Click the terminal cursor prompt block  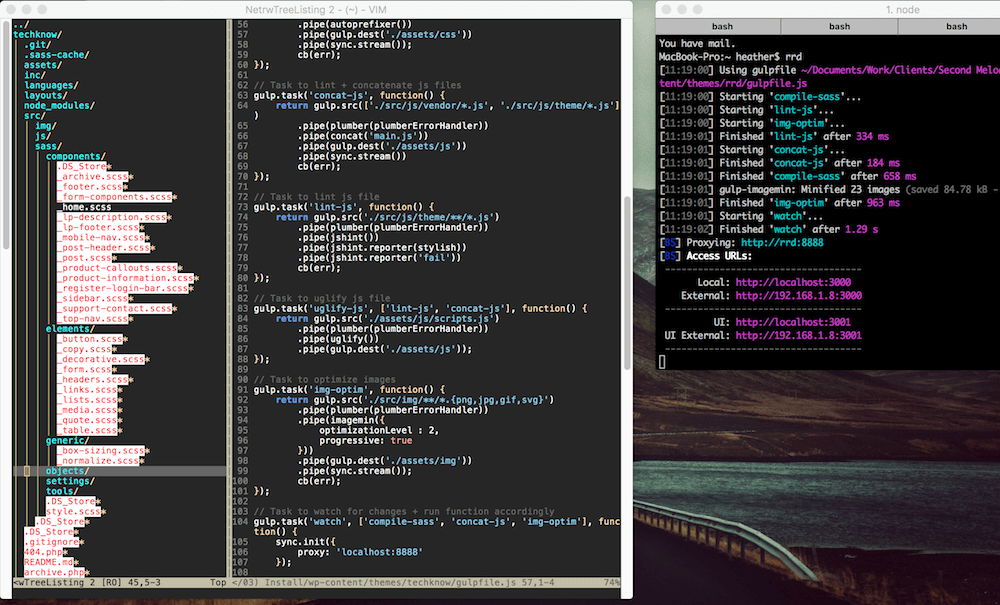662,362
